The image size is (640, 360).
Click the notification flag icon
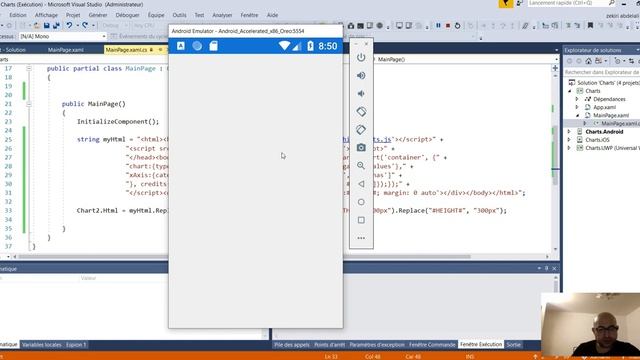506,3
